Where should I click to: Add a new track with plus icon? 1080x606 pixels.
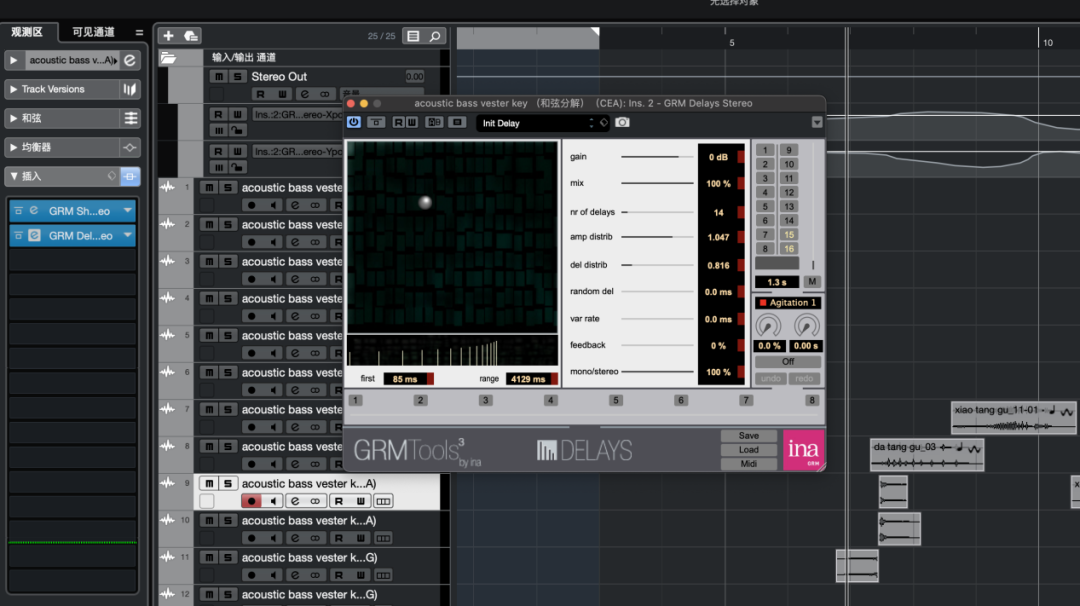tap(169, 35)
